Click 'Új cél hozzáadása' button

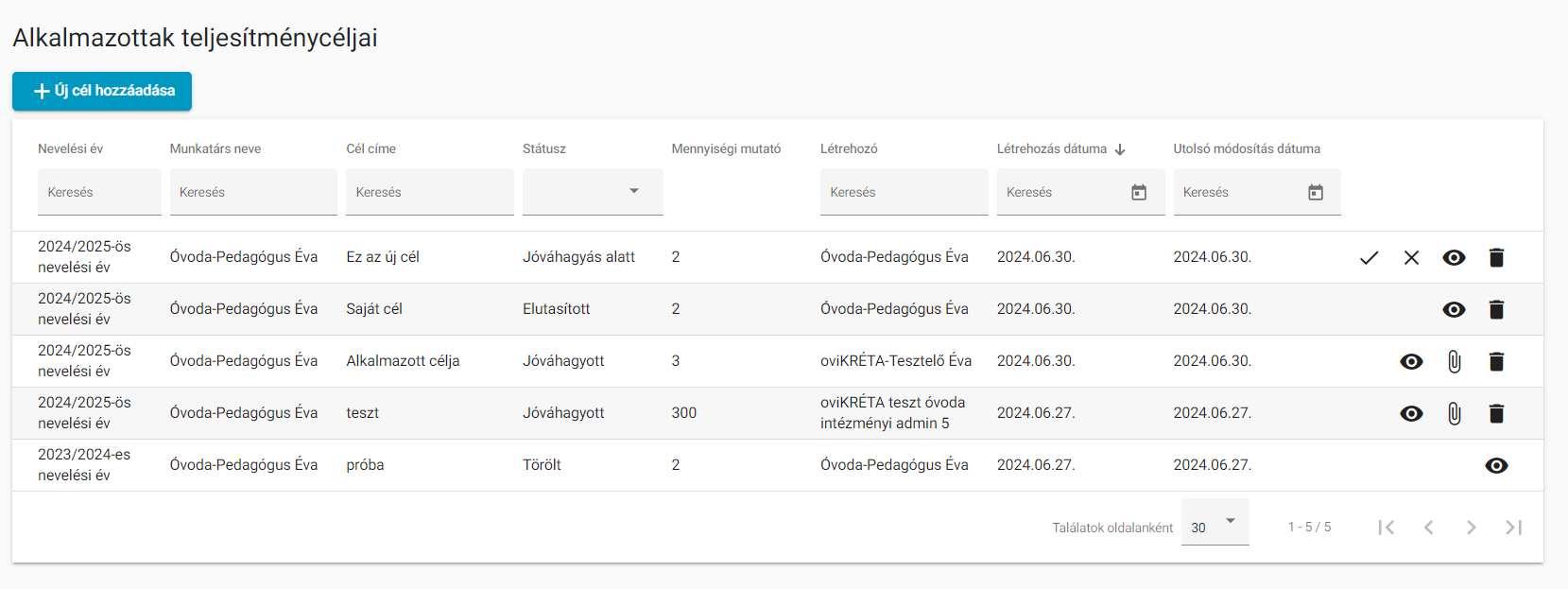(102, 91)
